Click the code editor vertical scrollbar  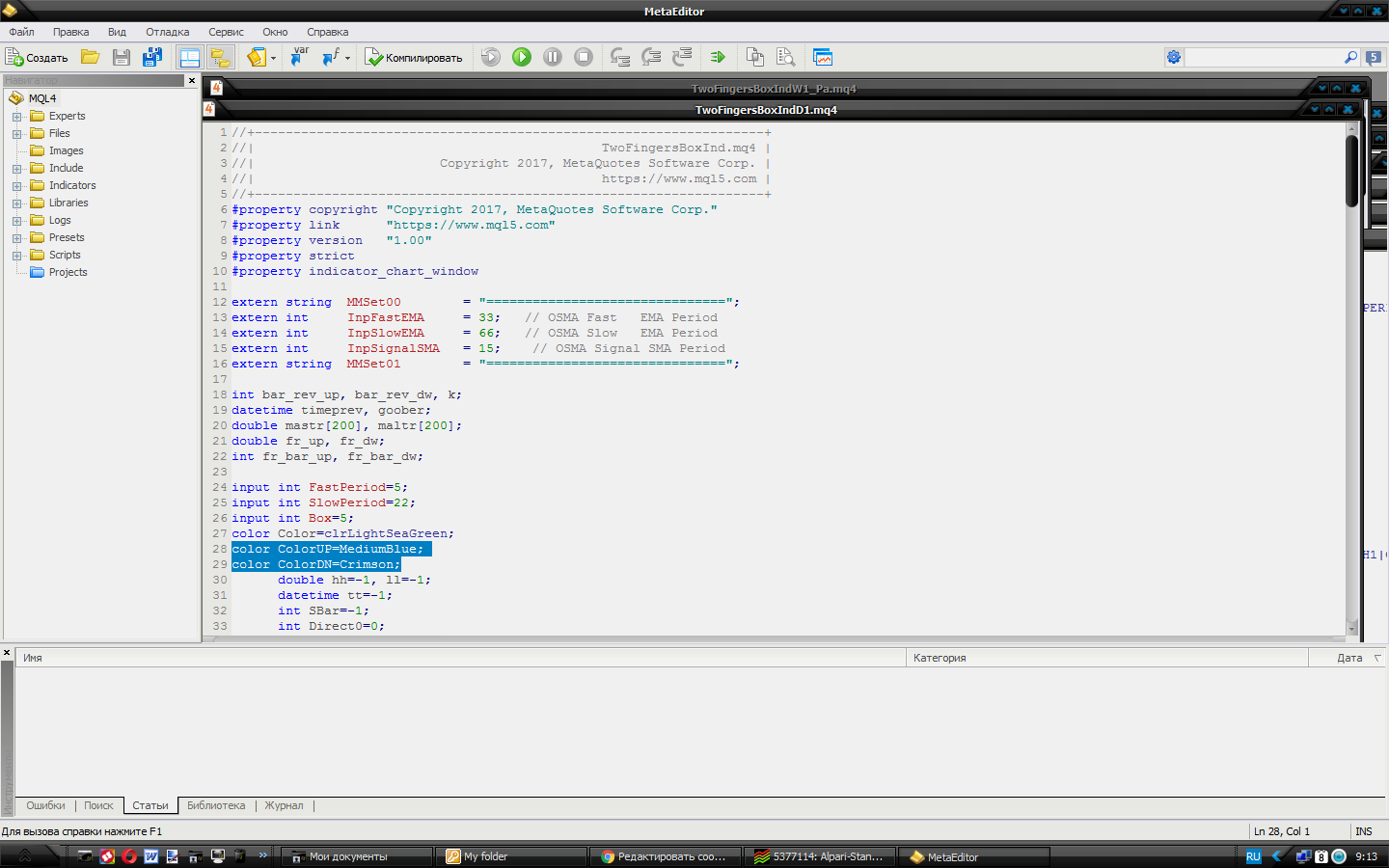[x=1352, y=378]
